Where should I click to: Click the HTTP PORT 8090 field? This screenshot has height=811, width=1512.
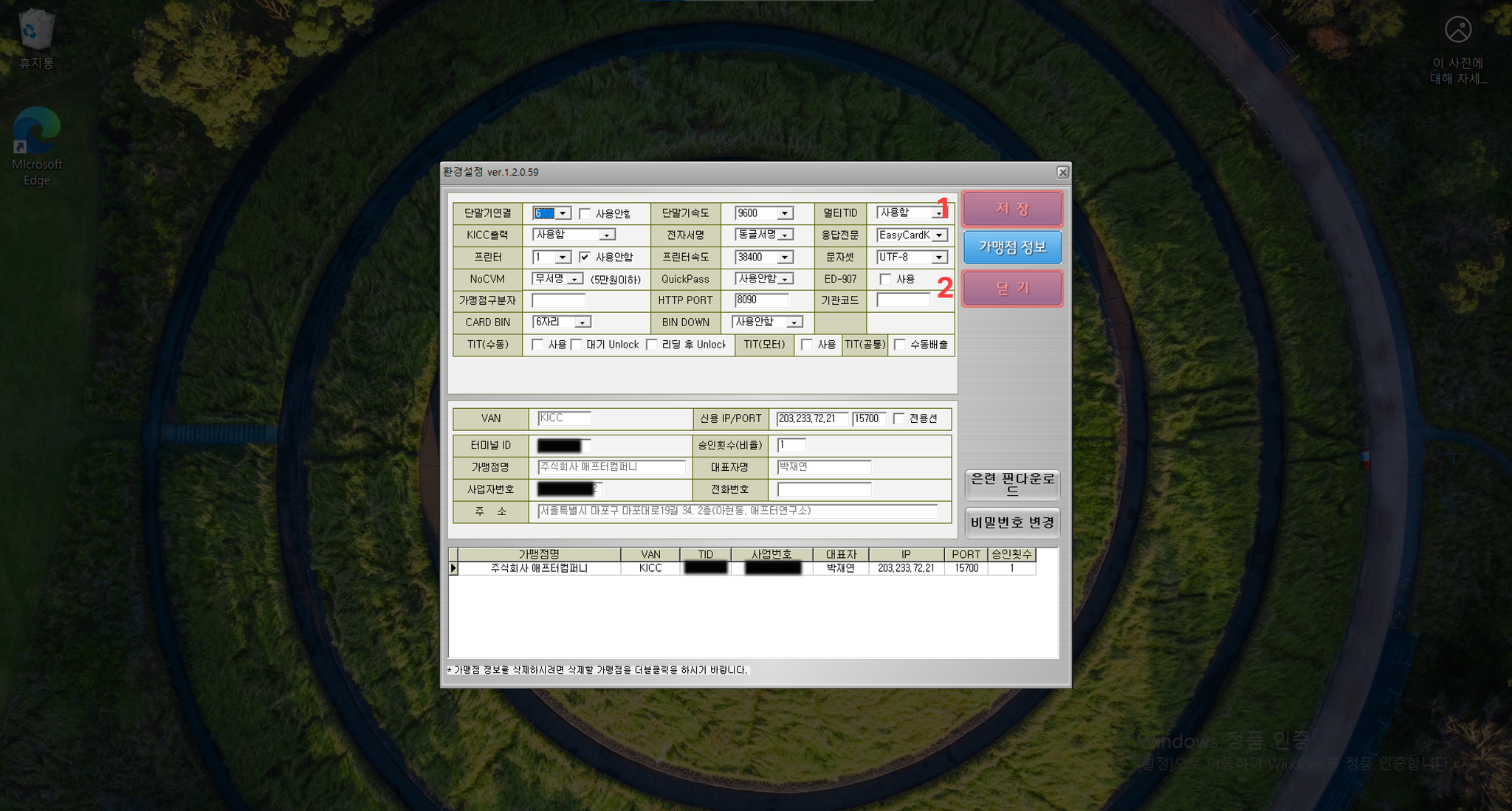pos(761,300)
